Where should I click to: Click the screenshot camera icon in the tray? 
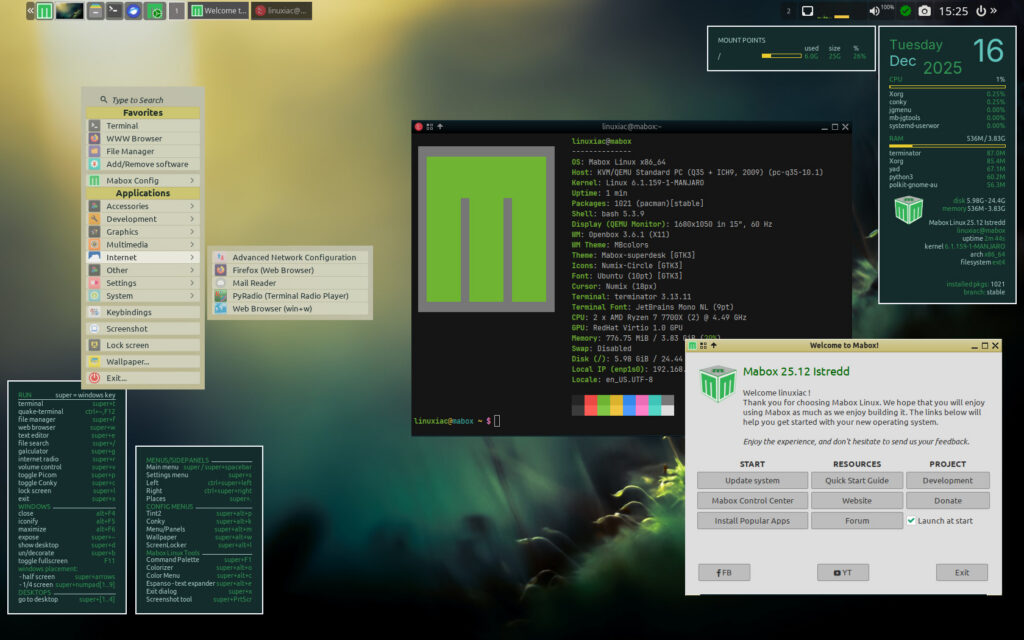(x=926, y=10)
